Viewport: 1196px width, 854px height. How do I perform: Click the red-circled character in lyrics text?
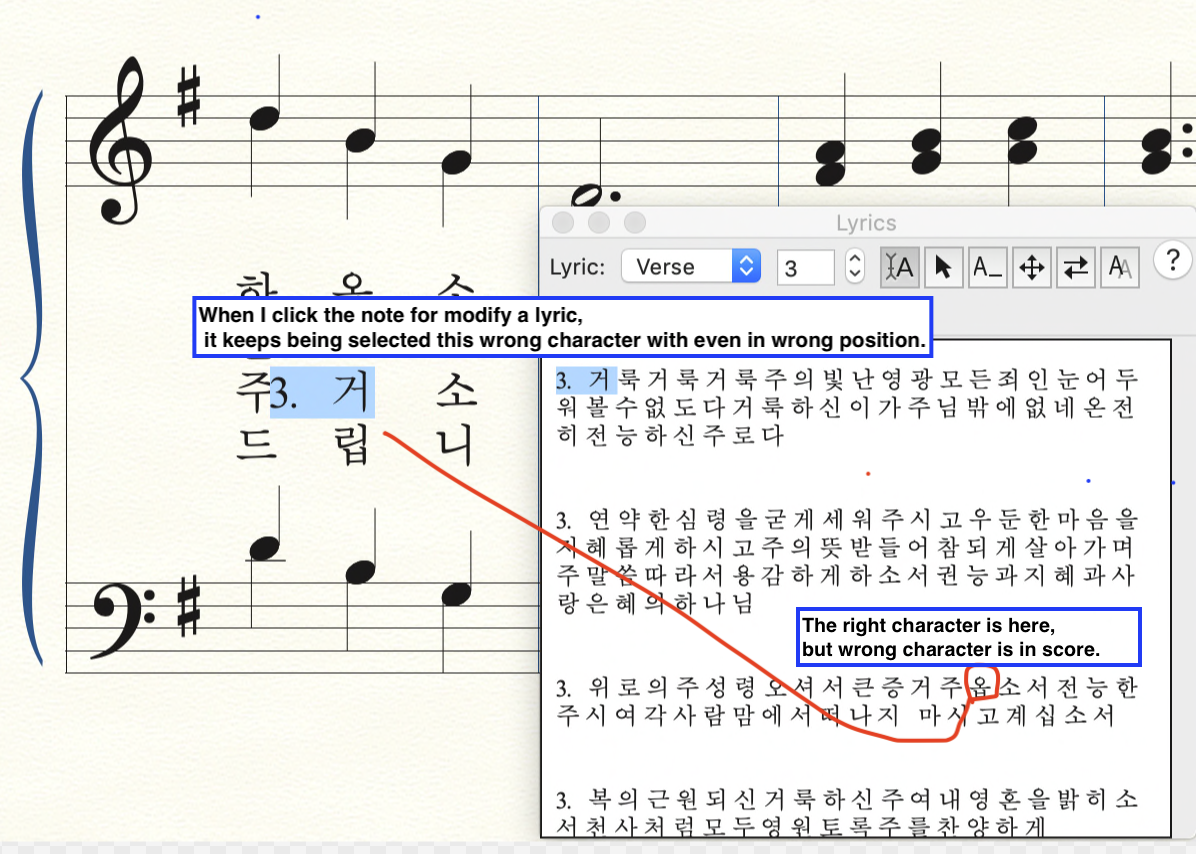point(983,687)
